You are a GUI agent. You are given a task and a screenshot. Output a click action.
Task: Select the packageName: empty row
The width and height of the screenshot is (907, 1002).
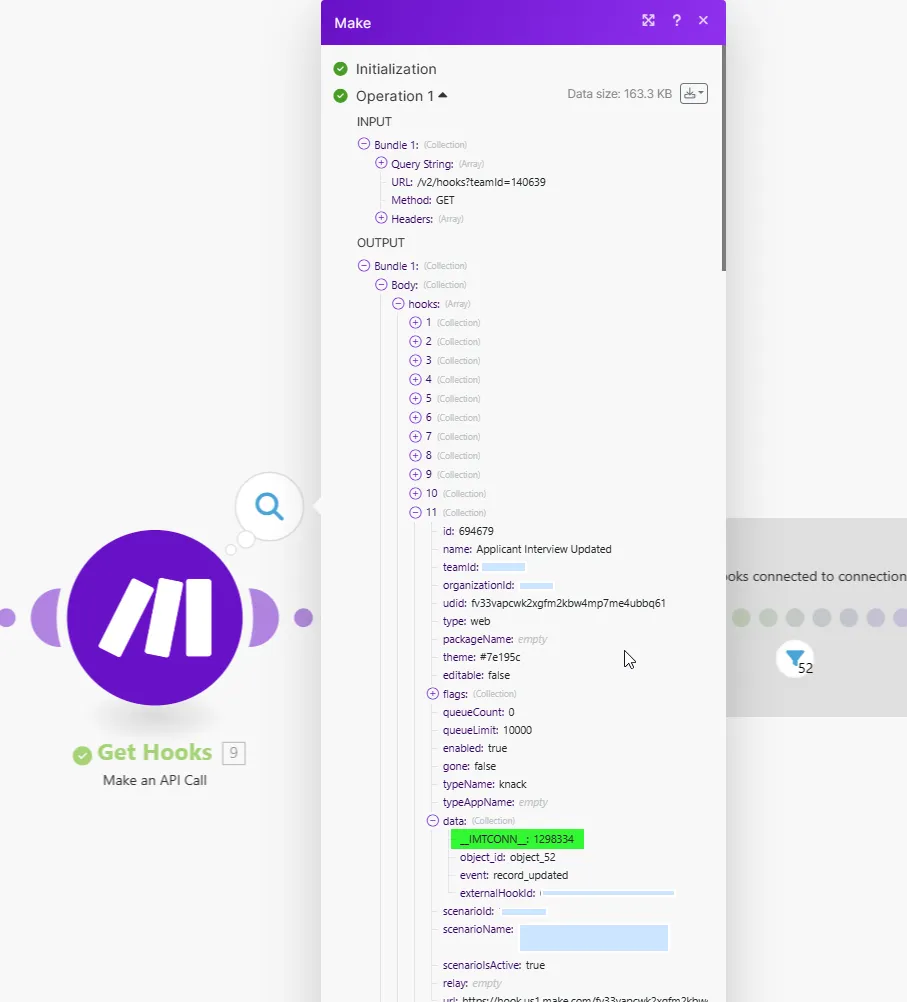495,639
